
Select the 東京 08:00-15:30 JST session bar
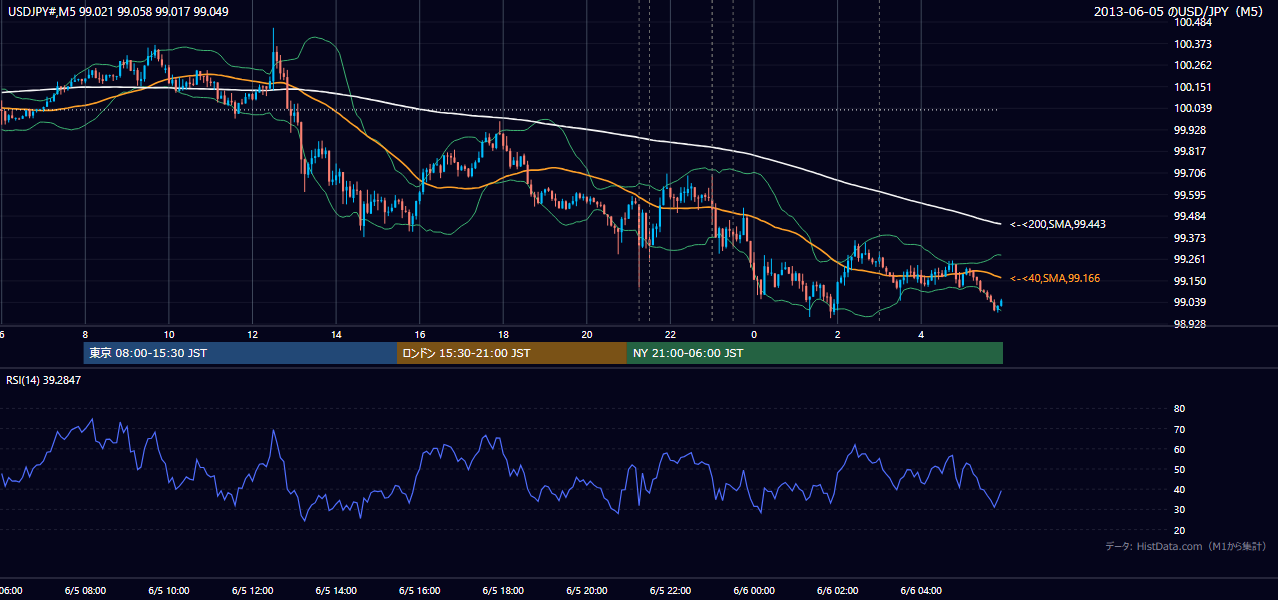pyautogui.click(x=240, y=353)
